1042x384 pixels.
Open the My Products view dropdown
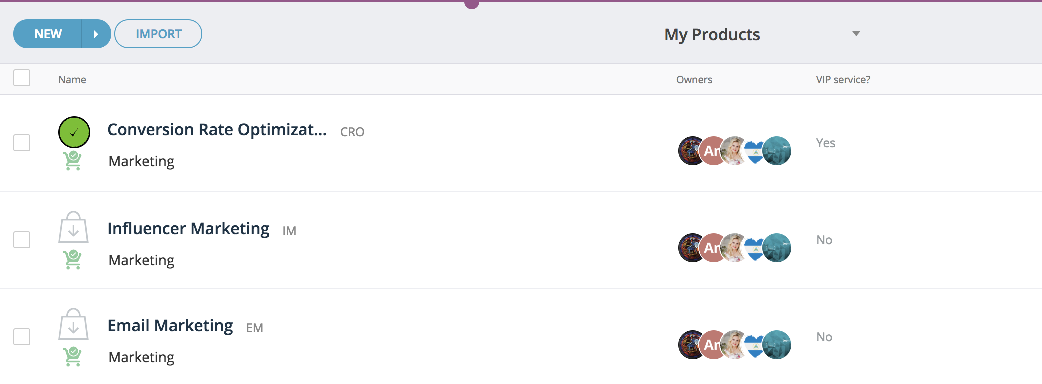pyautogui.click(x=762, y=35)
